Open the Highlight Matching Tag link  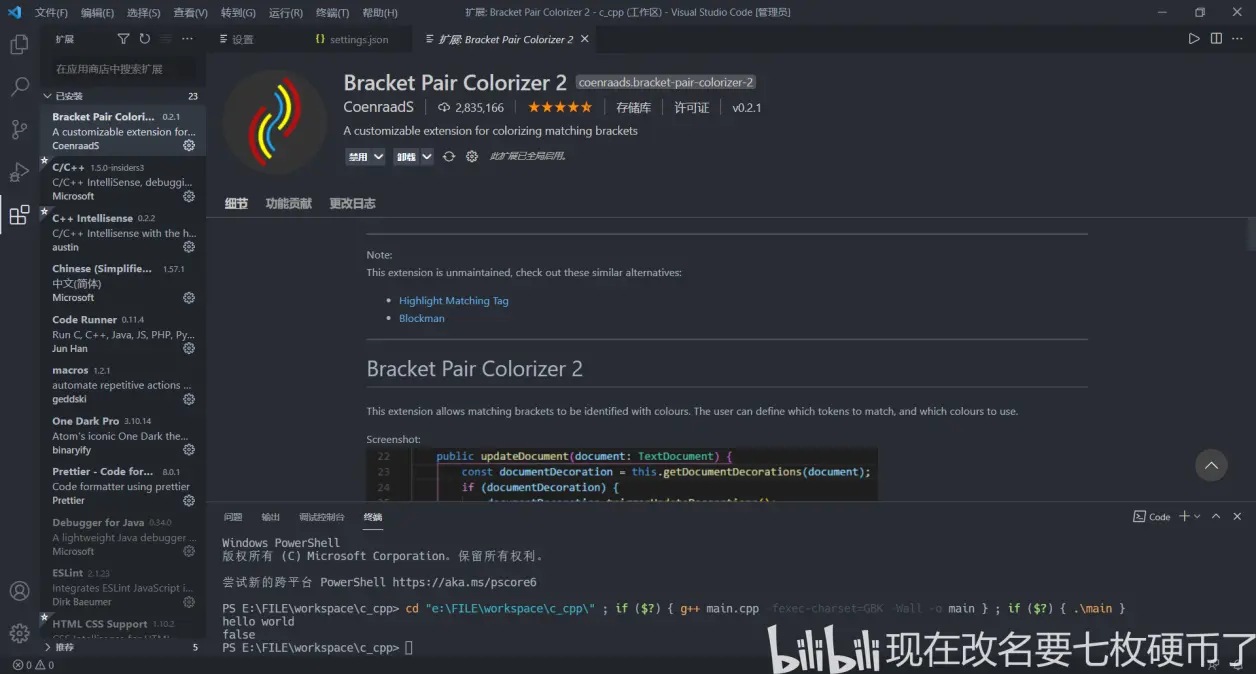pyautogui.click(x=454, y=301)
